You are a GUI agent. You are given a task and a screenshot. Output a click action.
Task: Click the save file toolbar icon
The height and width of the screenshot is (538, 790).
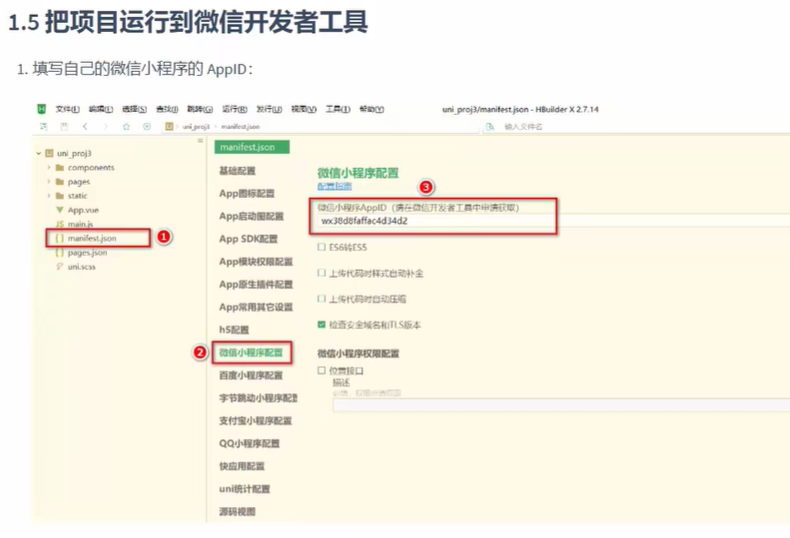64,126
